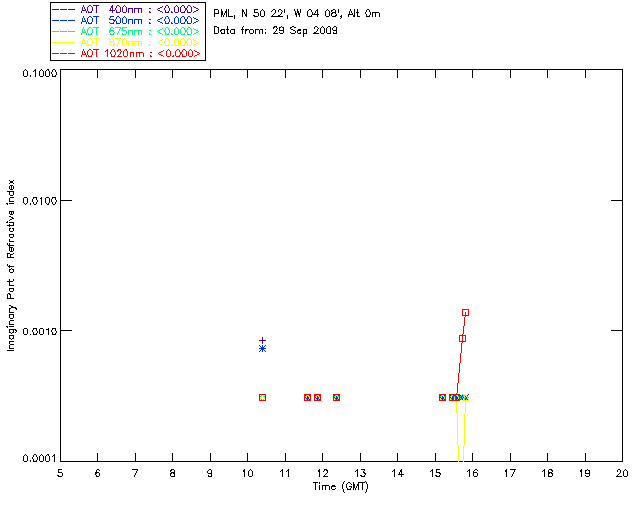The width and height of the screenshot is (640, 512).
Task: Select the AOT 1020nm legend entry
Action: (x=126, y=53)
